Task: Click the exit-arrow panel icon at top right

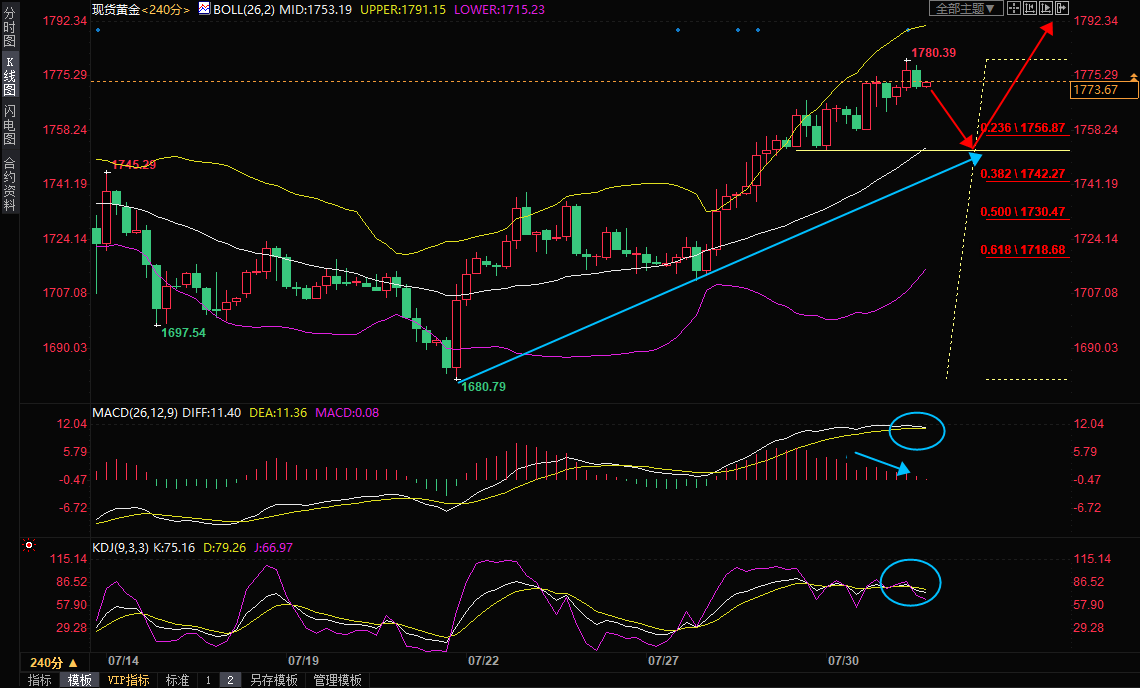Action: (1062, 8)
